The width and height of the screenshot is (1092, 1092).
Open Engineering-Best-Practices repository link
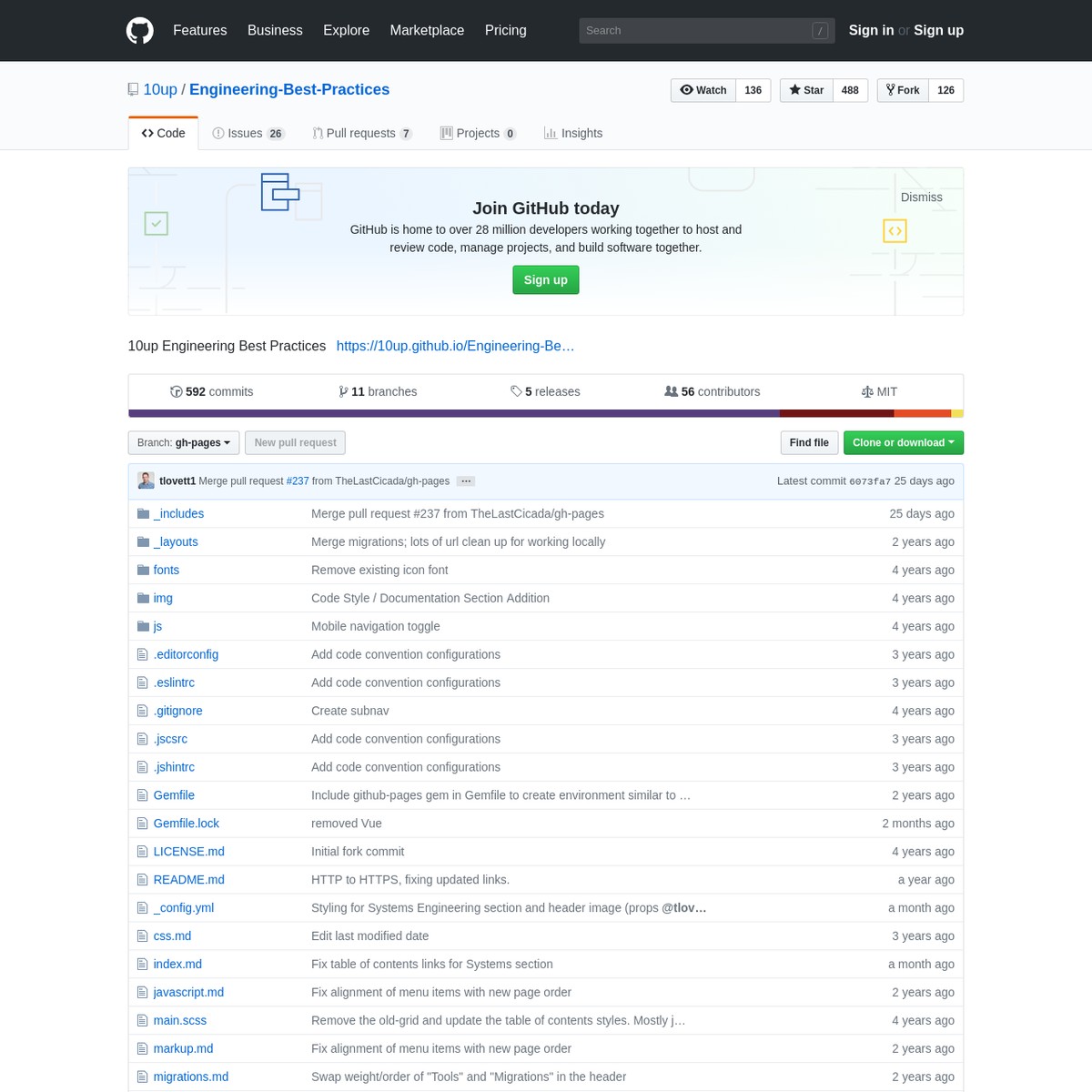tap(289, 89)
